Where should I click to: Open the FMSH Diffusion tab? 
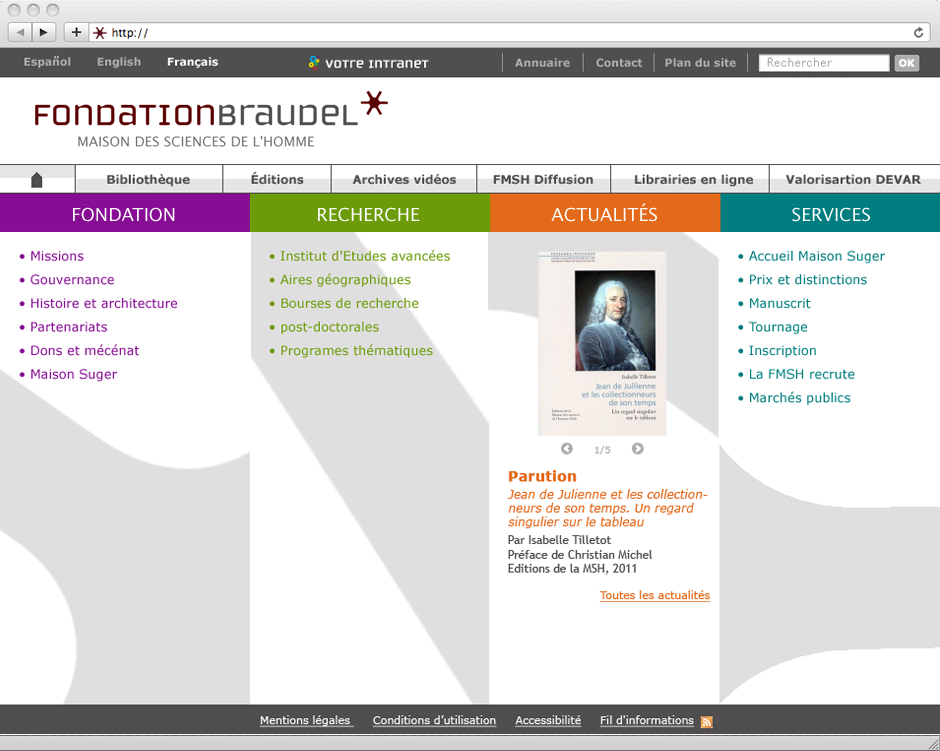coord(543,179)
